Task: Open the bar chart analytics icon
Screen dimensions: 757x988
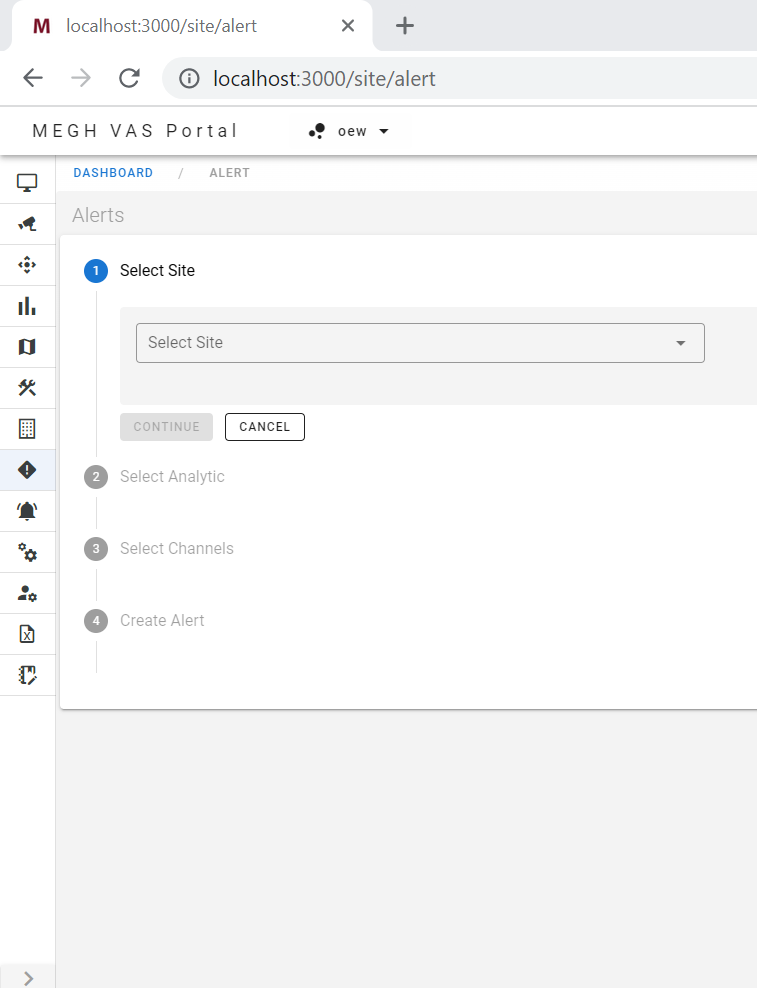Action: coord(27,306)
